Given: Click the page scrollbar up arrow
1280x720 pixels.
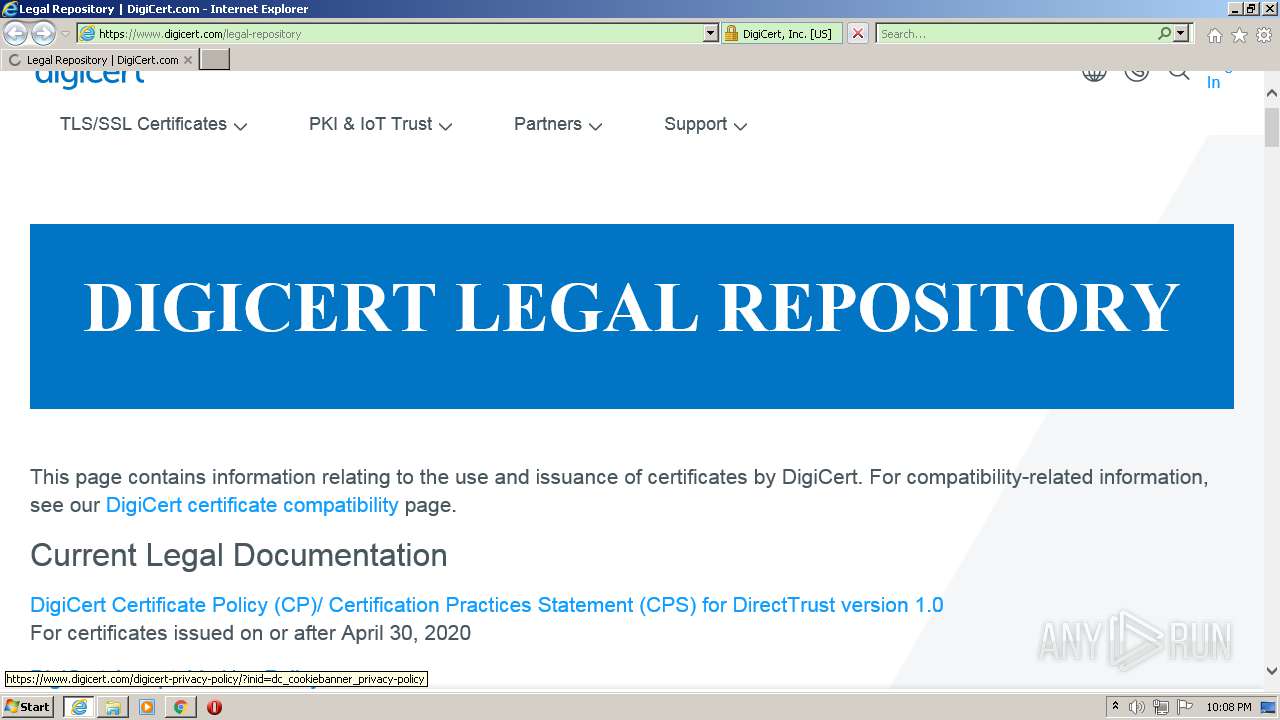Looking at the screenshot, I should point(1272,93).
